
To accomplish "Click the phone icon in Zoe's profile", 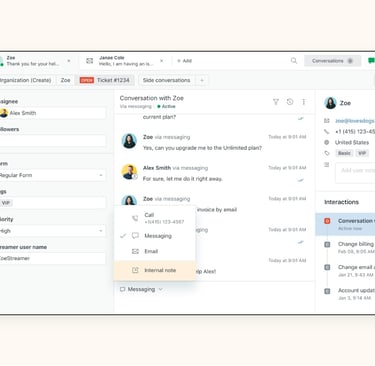I will (327, 132).
